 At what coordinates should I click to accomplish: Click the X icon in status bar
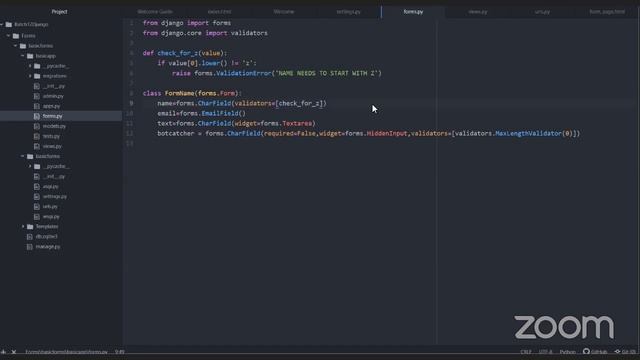[14, 352]
